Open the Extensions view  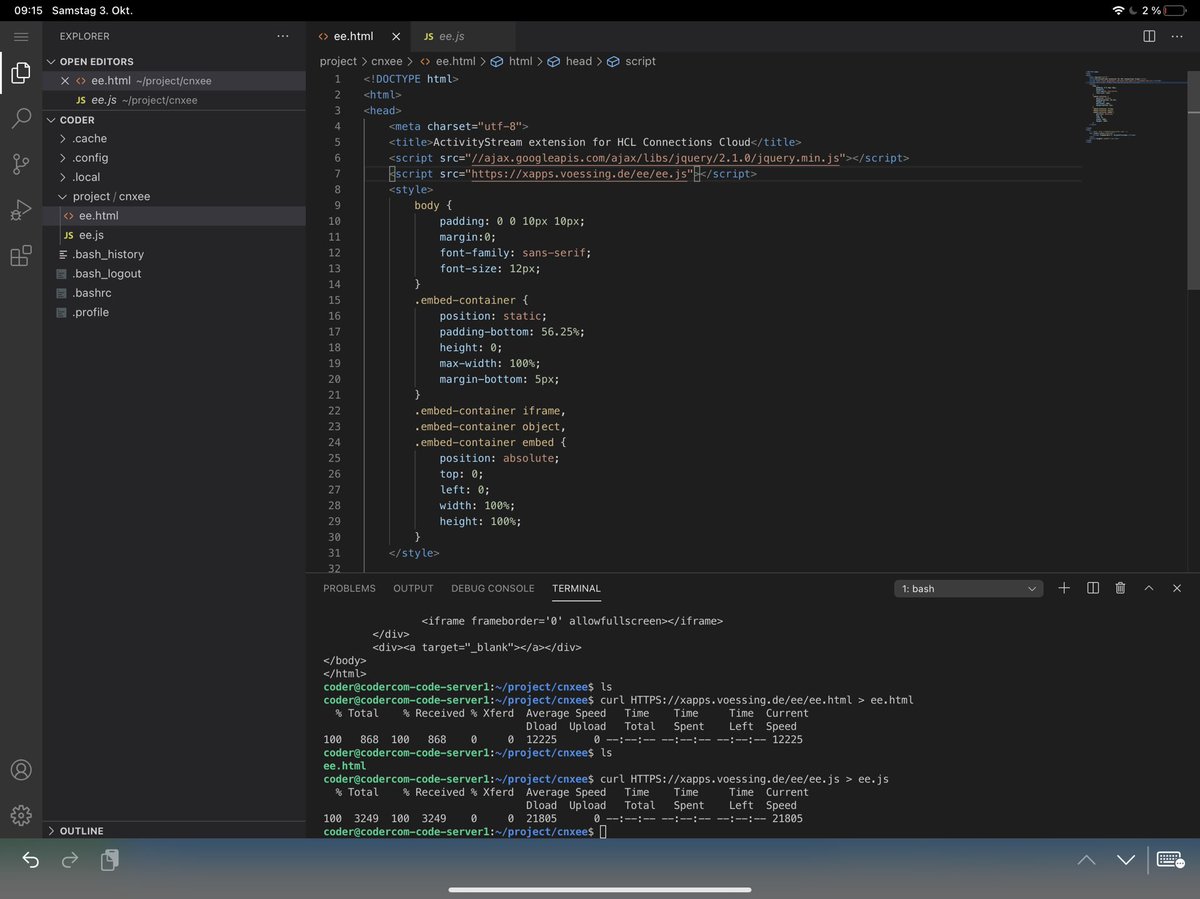point(21,256)
